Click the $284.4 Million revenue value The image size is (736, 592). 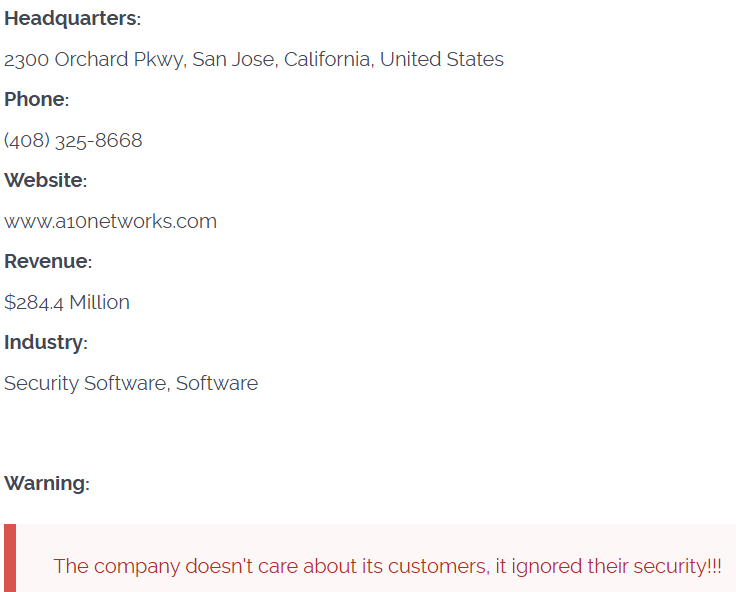tap(67, 303)
